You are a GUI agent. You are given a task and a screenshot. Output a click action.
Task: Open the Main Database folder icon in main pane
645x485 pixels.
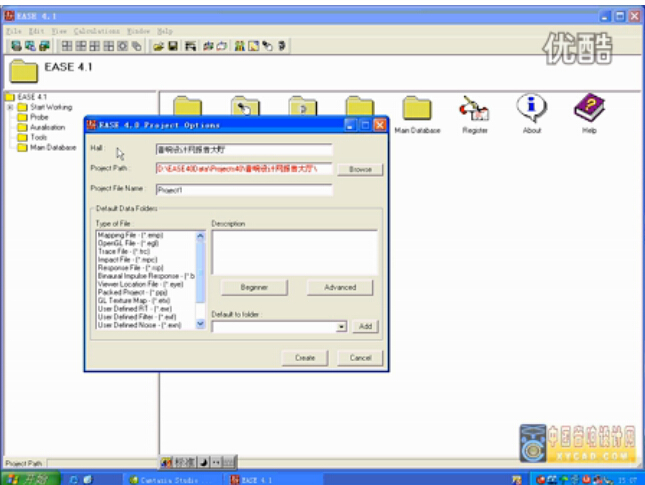[417, 109]
